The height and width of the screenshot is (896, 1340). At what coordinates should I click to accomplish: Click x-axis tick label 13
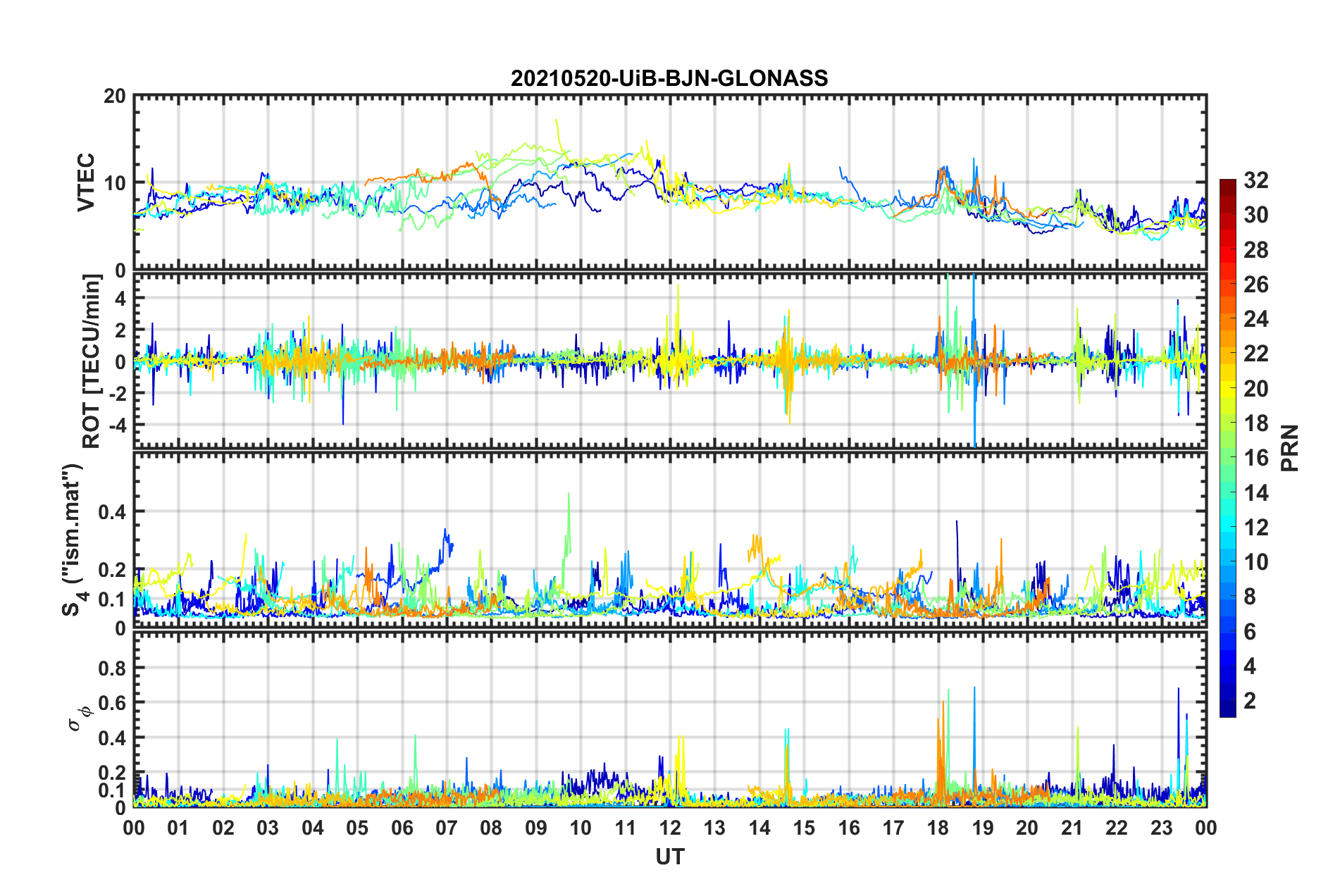[714, 828]
